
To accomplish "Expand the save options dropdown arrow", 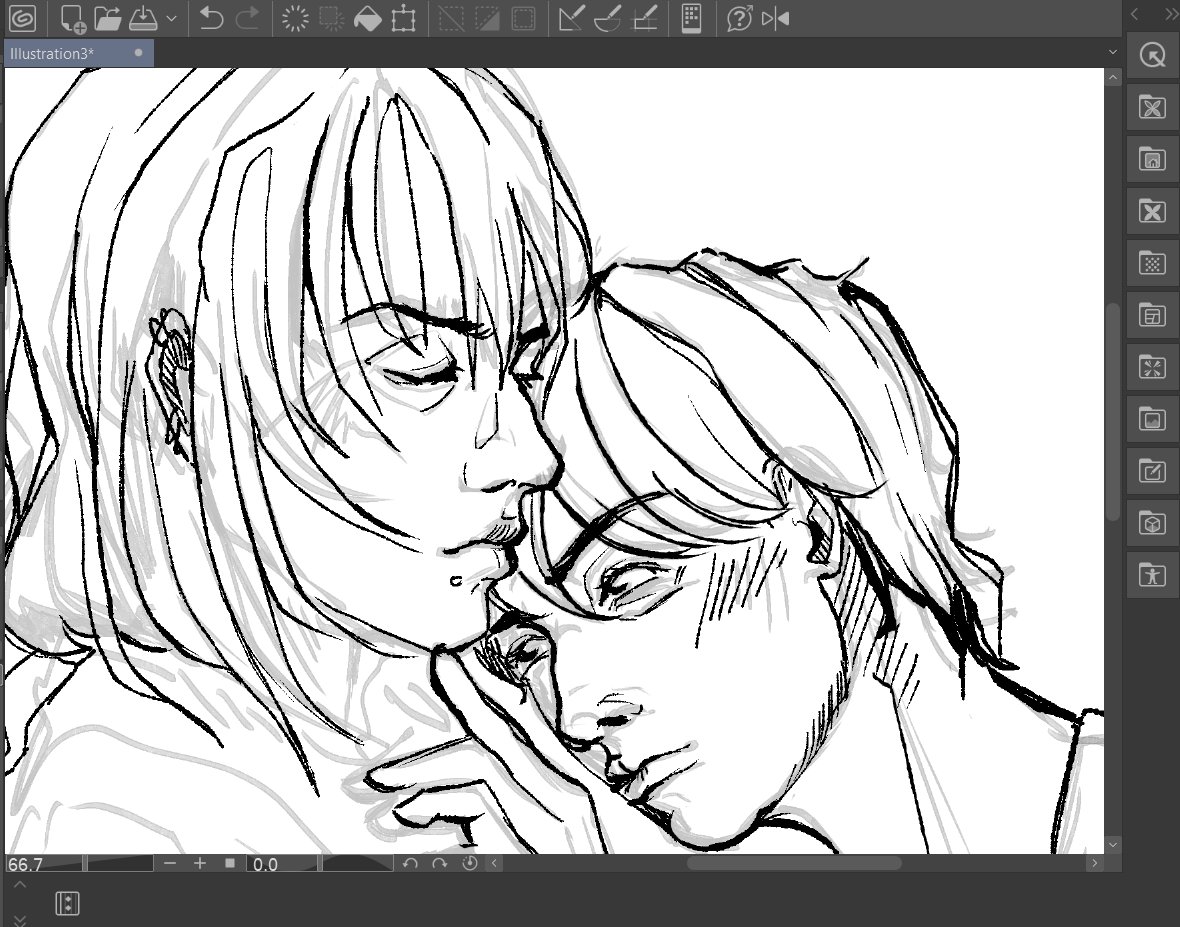I will pyautogui.click(x=171, y=18).
